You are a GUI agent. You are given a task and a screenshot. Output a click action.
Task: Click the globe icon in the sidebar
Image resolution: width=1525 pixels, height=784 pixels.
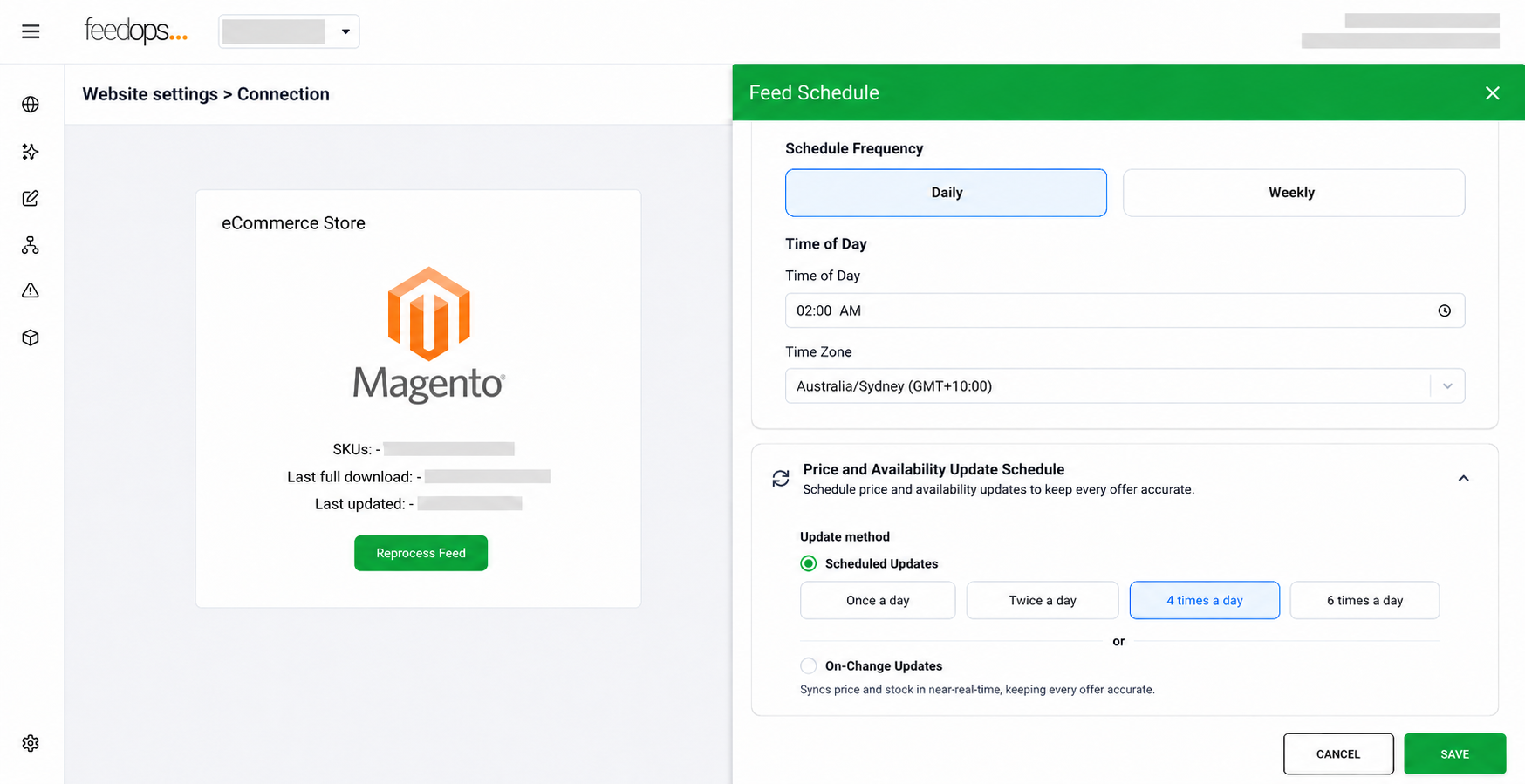tap(31, 105)
